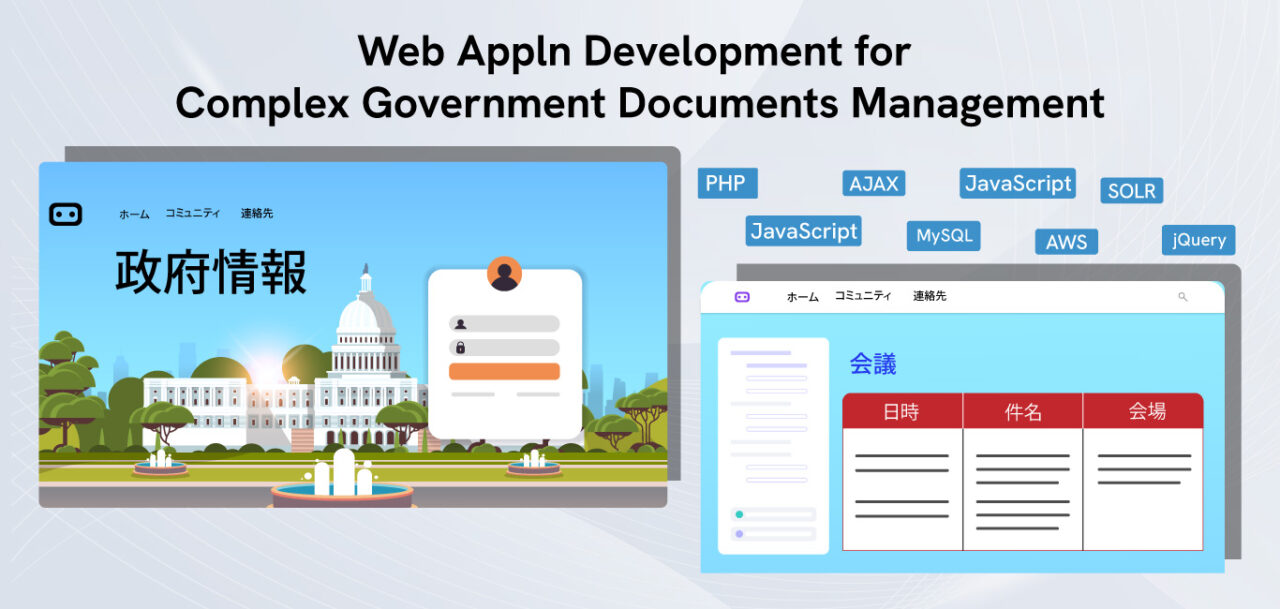Click the AWS technology badge
Image resolution: width=1280 pixels, height=609 pixels.
[1066, 241]
